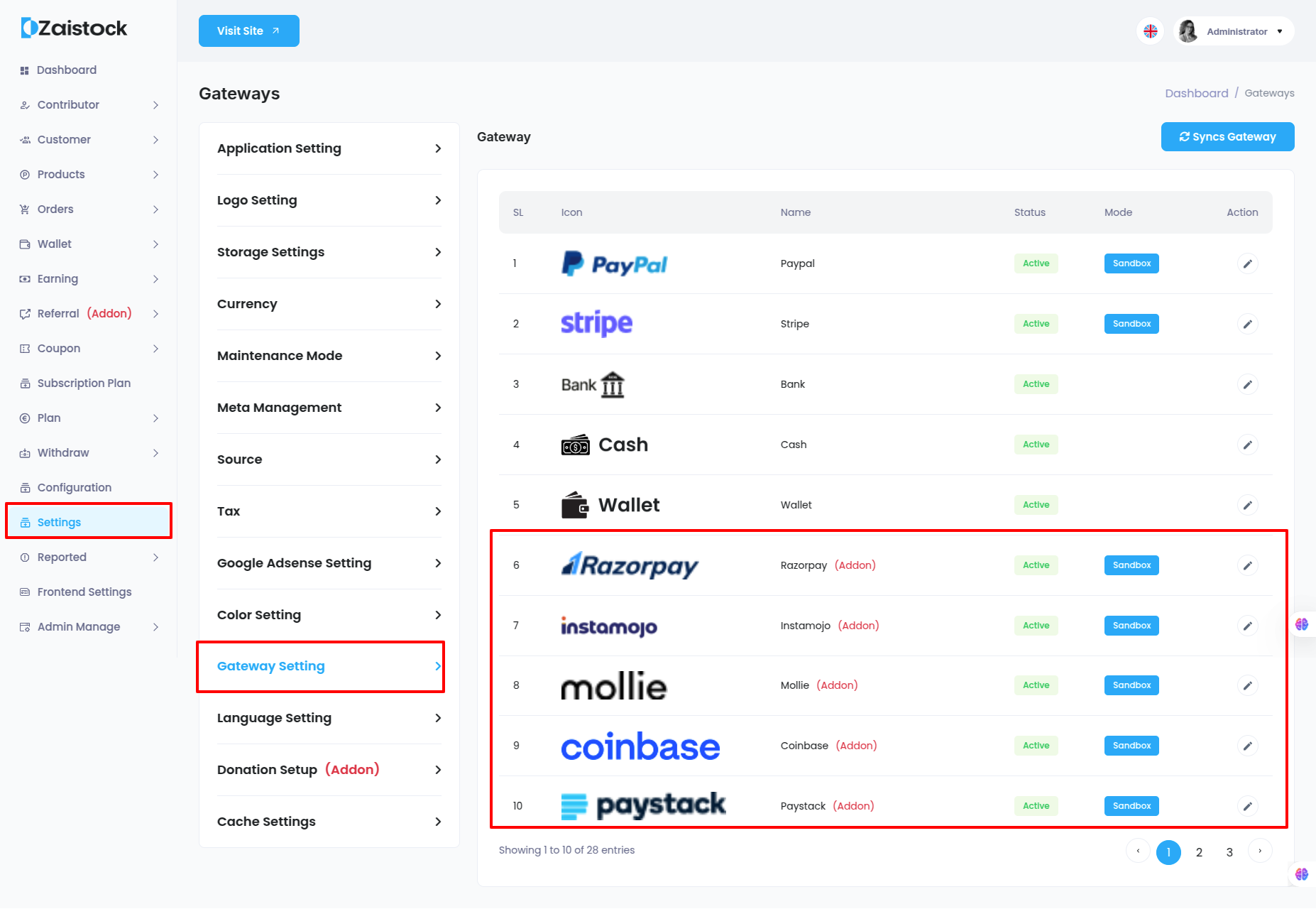
Task: Open Currency settings section
Action: (x=329, y=304)
